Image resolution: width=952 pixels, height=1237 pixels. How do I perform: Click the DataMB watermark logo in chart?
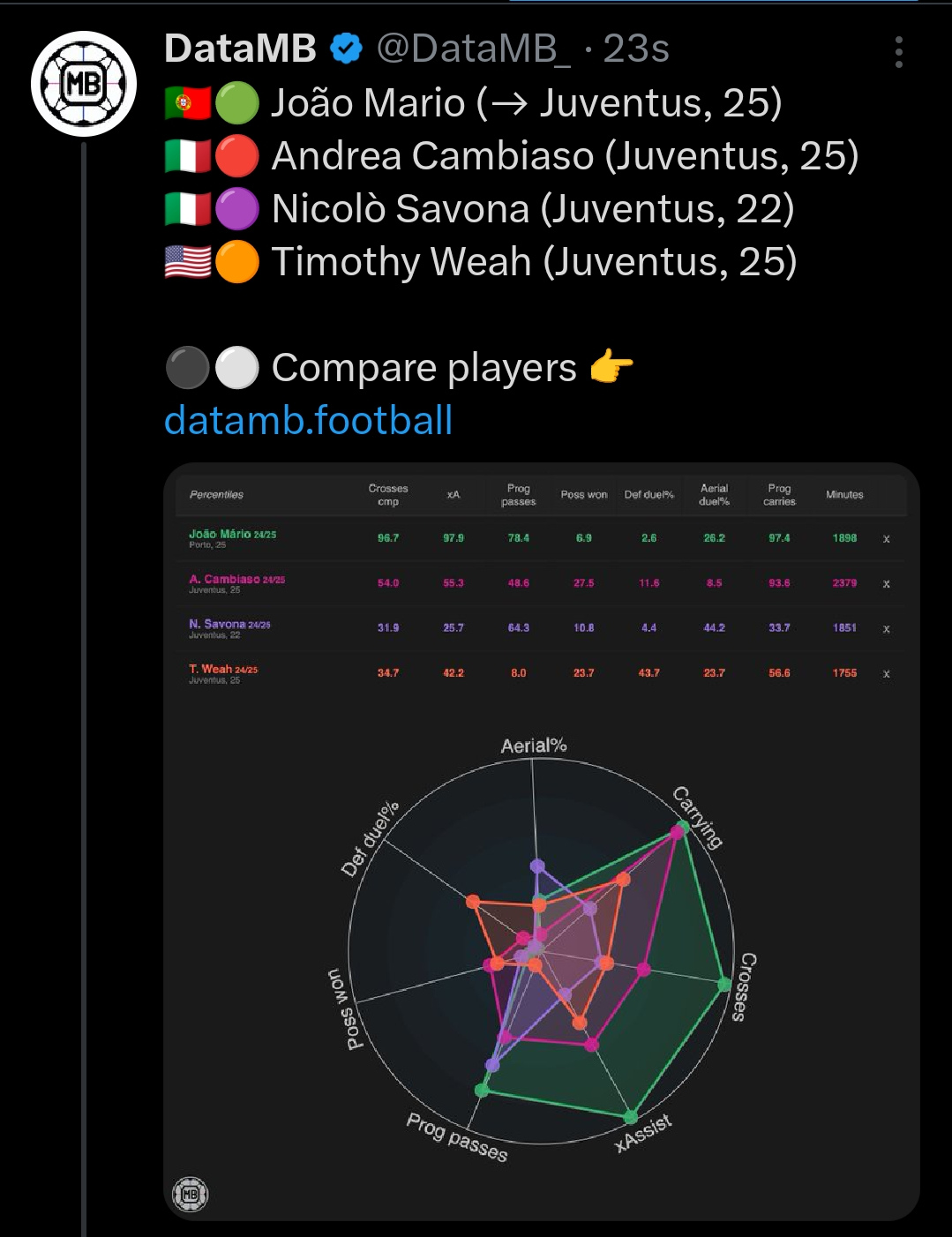[x=190, y=1194]
